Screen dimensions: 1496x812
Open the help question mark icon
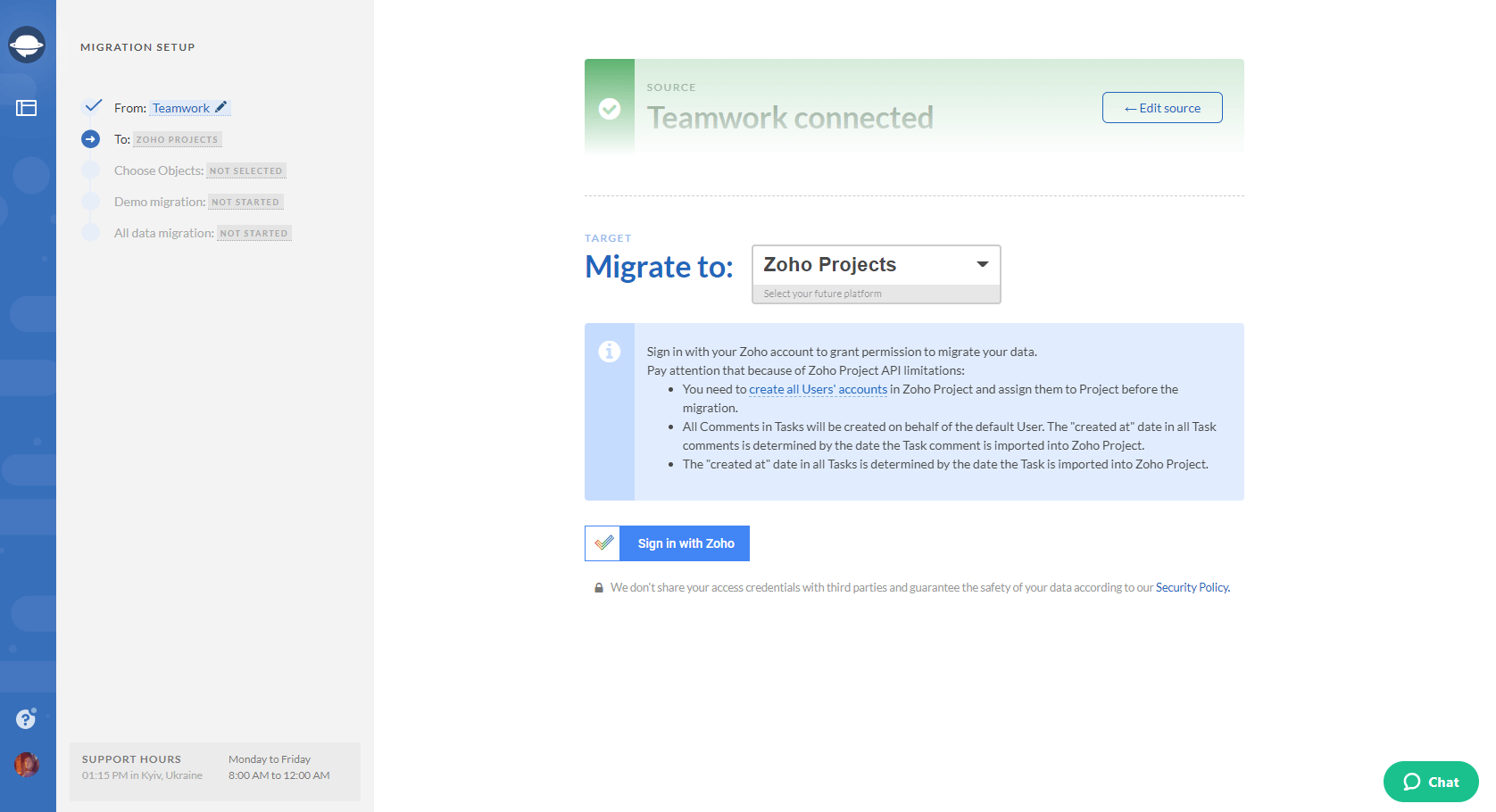26,718
